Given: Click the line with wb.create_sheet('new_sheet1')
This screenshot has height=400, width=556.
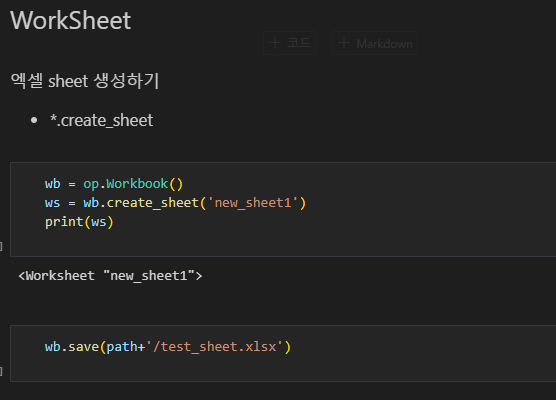Looking at the screenshot, I should tap(175, 203).
